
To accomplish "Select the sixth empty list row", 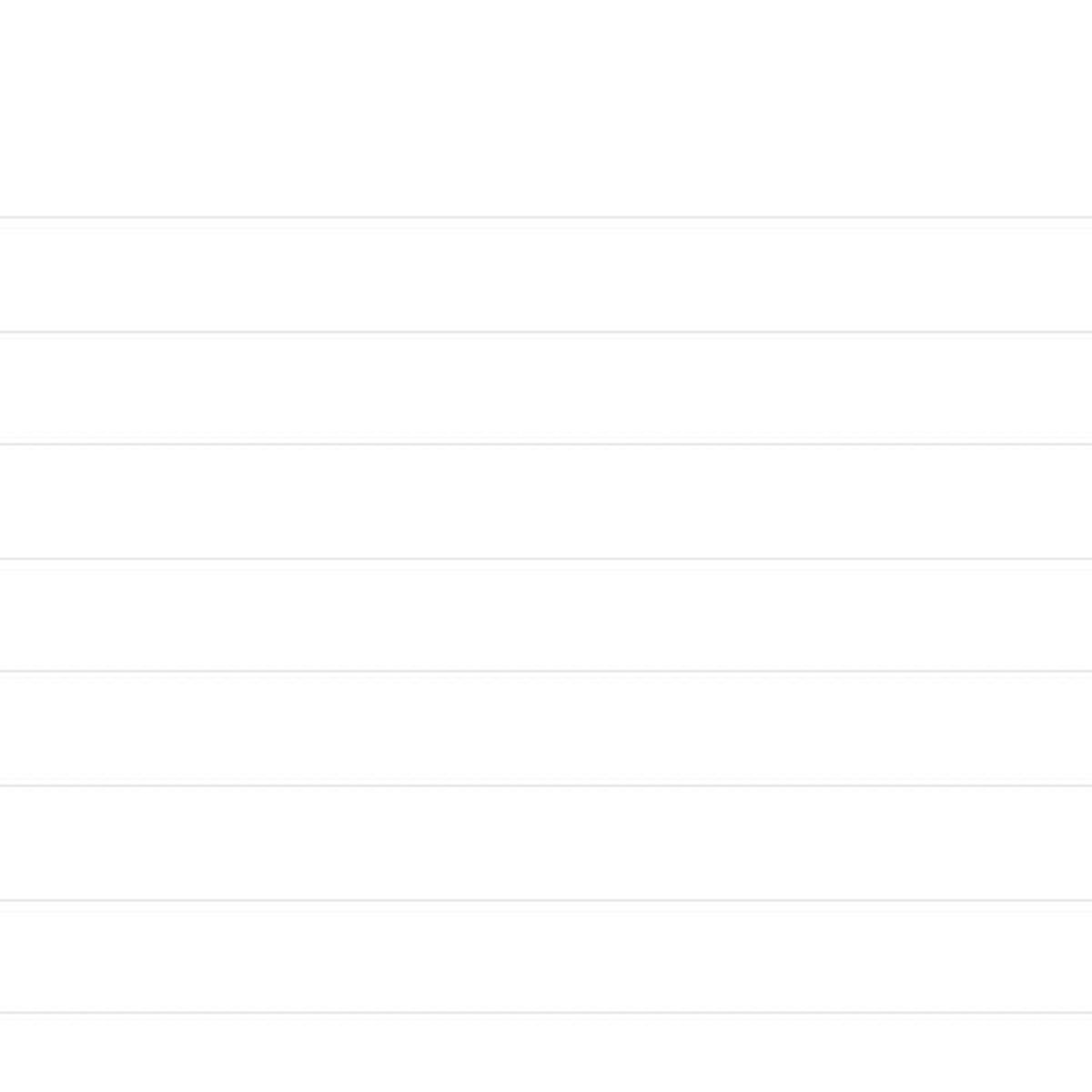I will coord(546,843).
